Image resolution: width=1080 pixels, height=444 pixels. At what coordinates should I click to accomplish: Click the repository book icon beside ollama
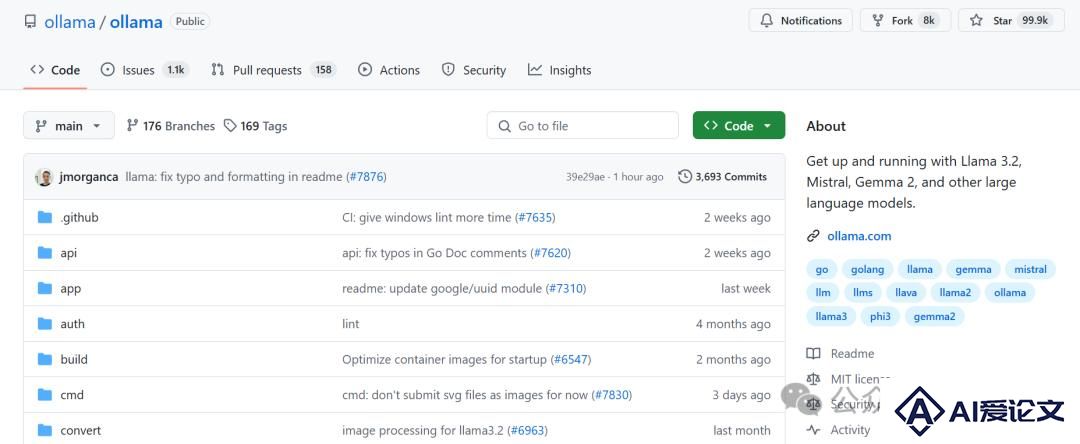tap(30, 21)
